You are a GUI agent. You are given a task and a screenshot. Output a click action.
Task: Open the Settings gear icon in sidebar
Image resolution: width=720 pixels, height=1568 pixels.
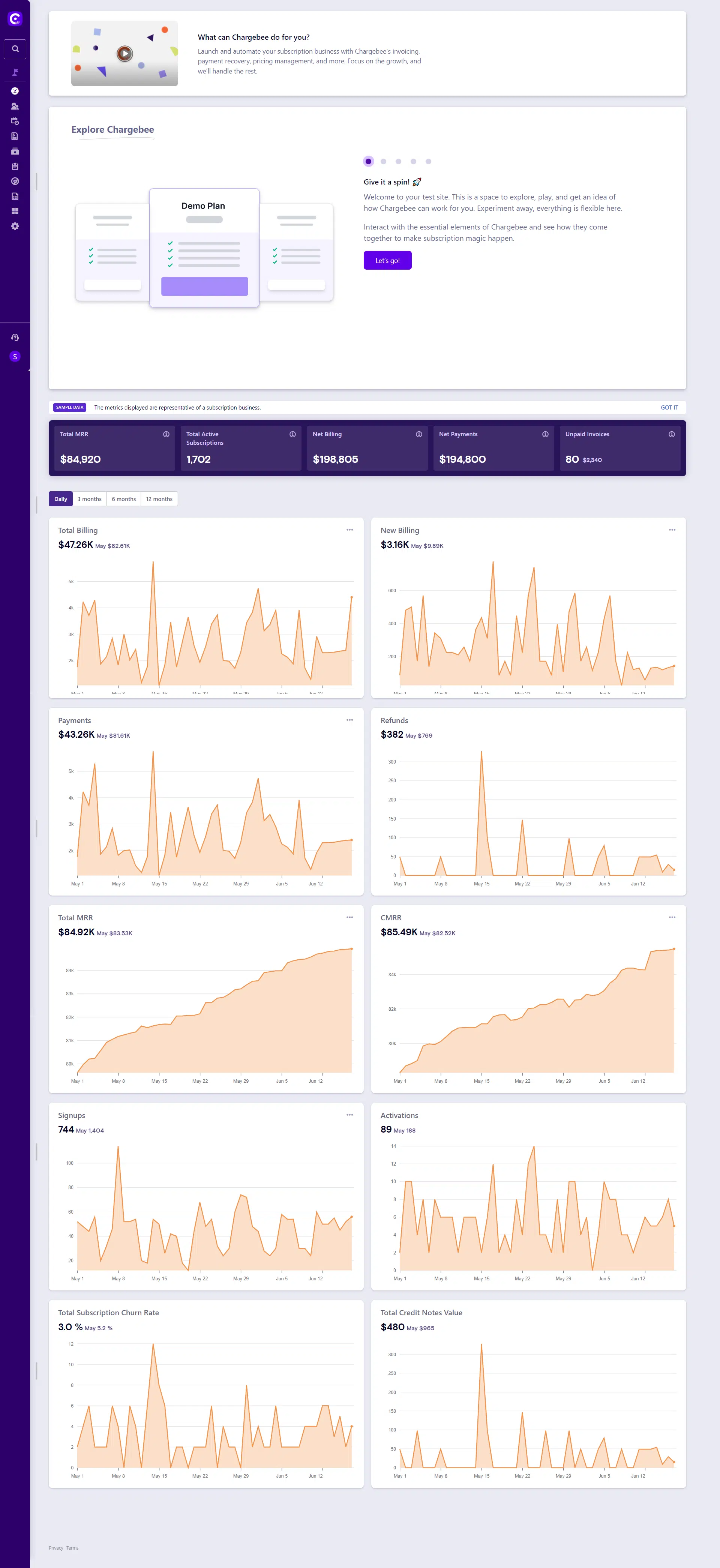pos(15,226)
